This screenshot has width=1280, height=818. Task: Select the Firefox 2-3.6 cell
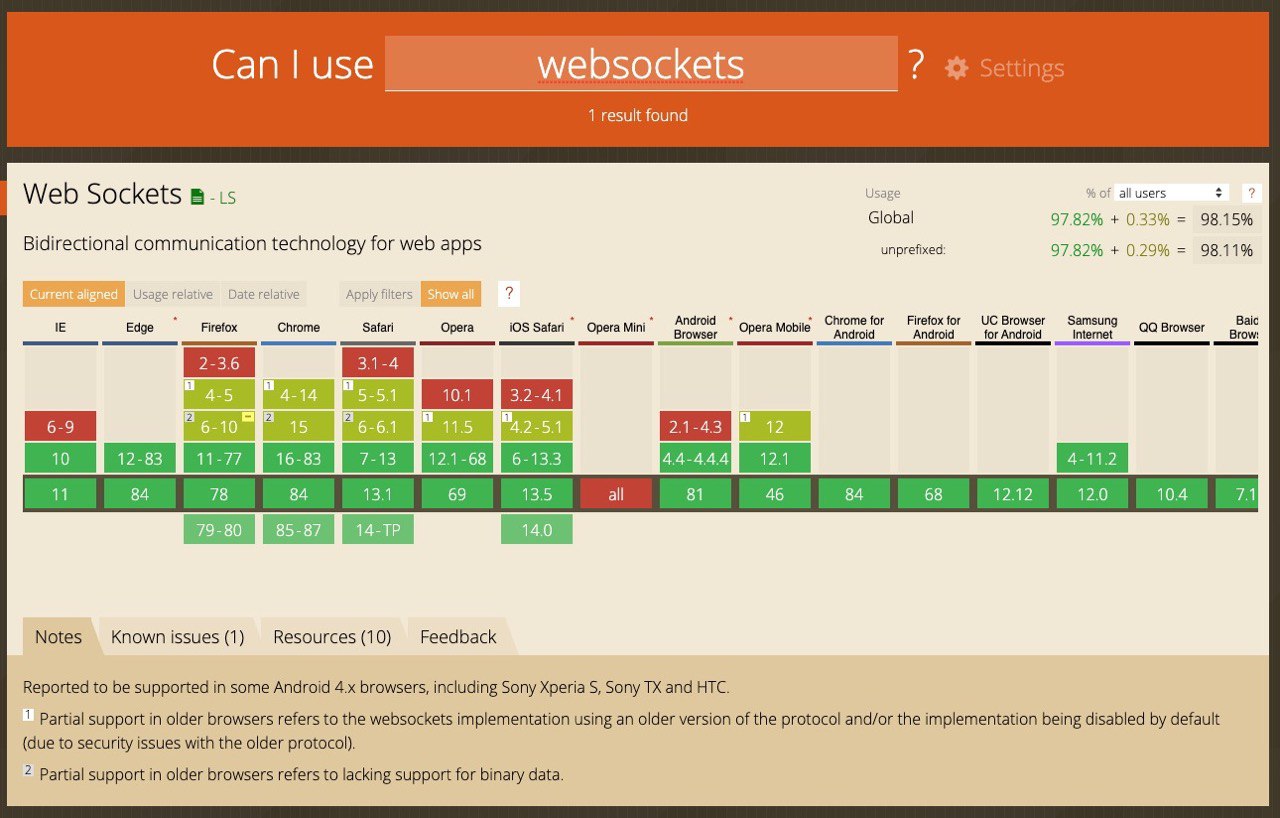tap(219, 362)
